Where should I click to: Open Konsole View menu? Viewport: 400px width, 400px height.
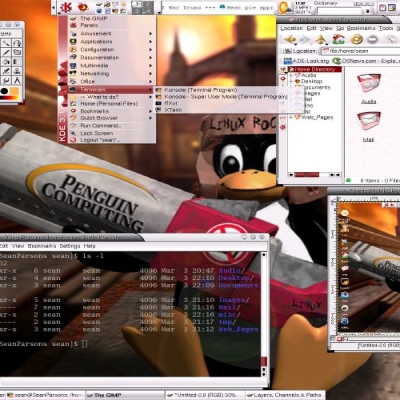coord(18,246)
